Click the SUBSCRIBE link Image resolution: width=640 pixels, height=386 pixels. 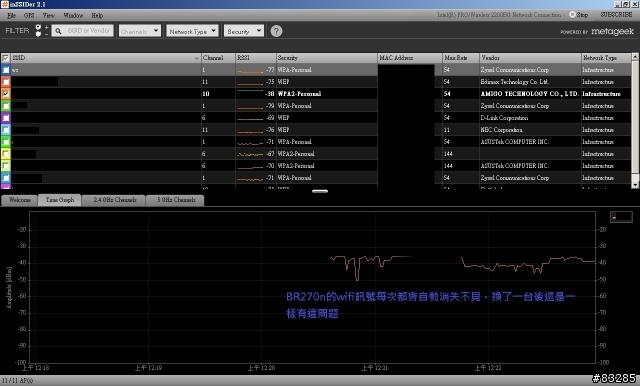616,15
